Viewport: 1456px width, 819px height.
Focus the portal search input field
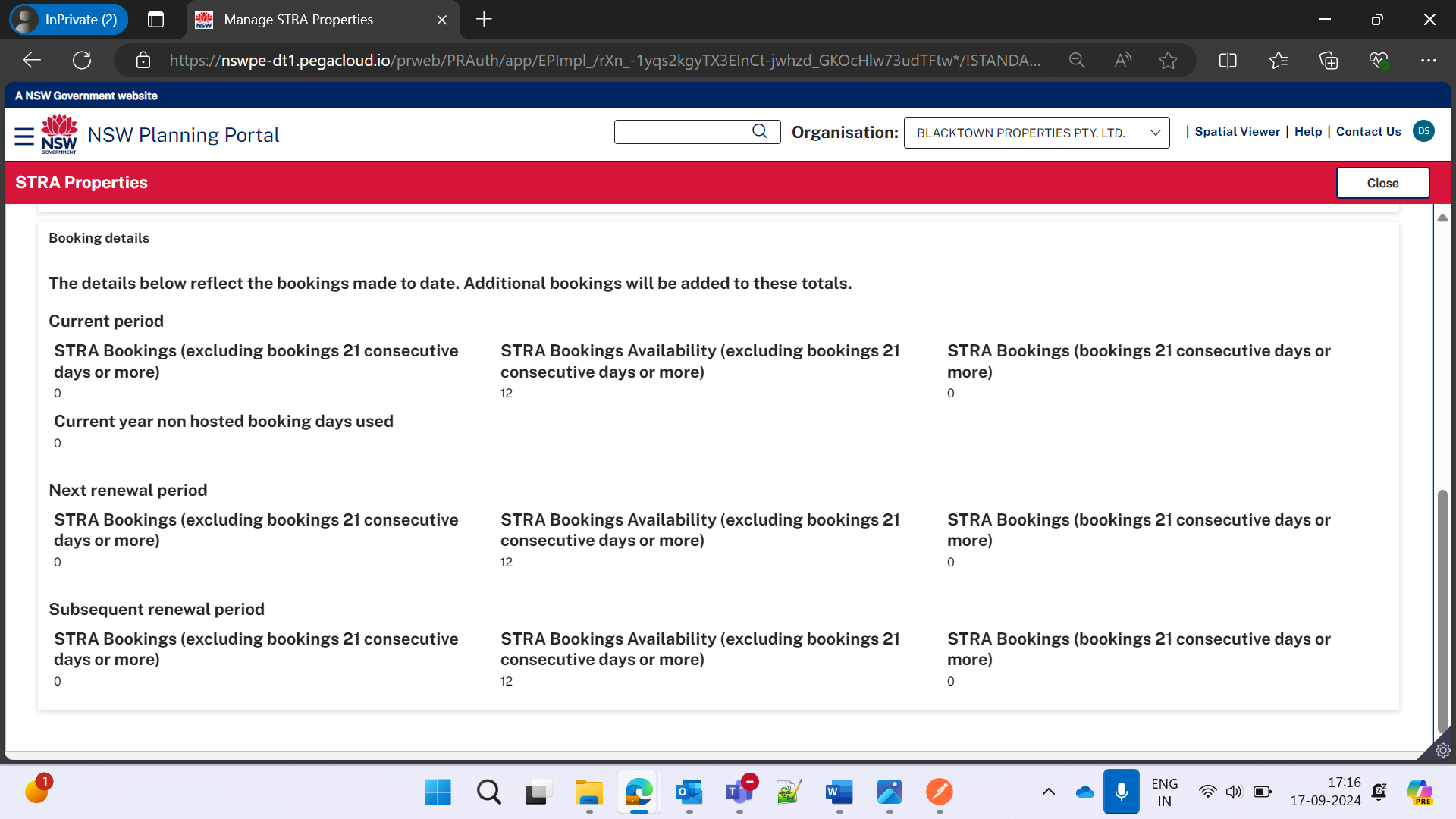pyautogui.click(x=682, y=131)
